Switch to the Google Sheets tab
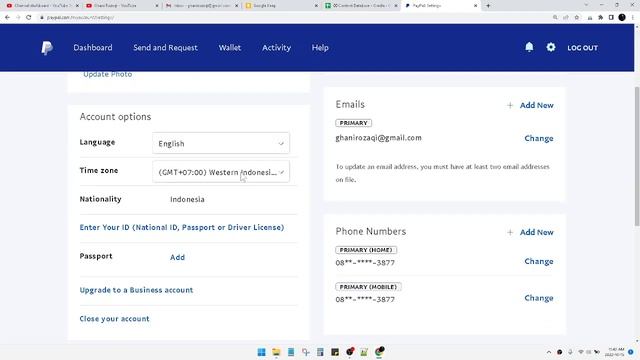The height and width of the screenshot is (360, 640). (361, 6)
